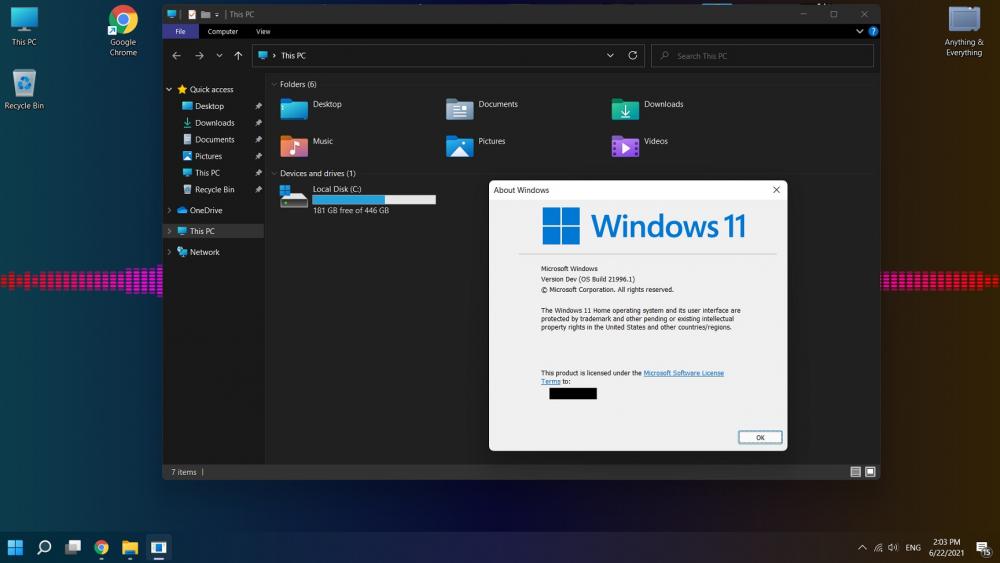Open the Microsoft Software License Terms link

pyautogui.click(x=683, y=373)
